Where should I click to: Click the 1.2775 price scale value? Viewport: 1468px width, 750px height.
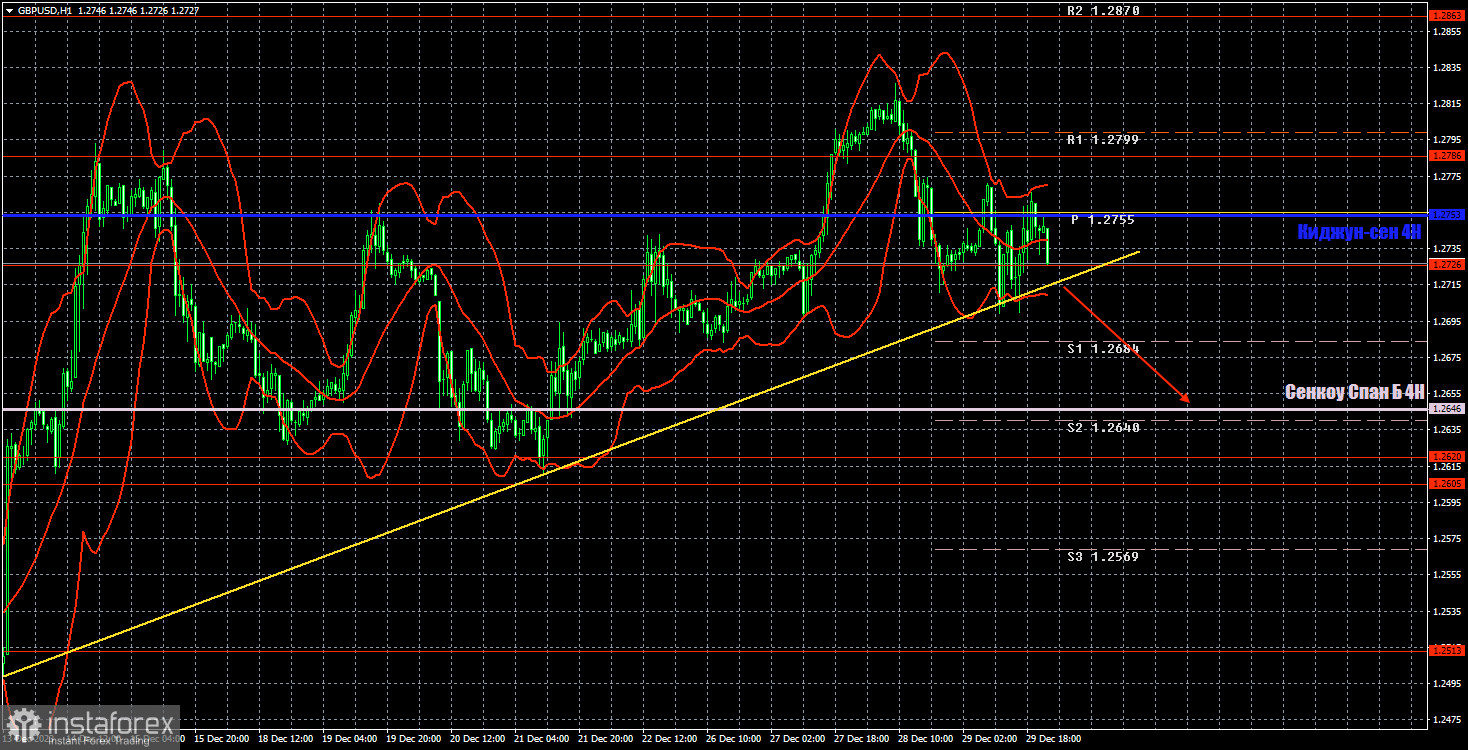(1448, 177)
